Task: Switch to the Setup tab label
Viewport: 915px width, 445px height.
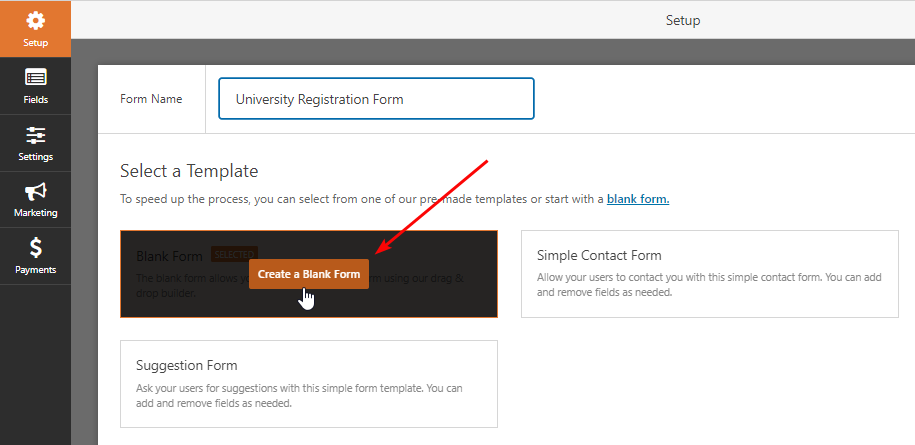Action: coord(35,42)
